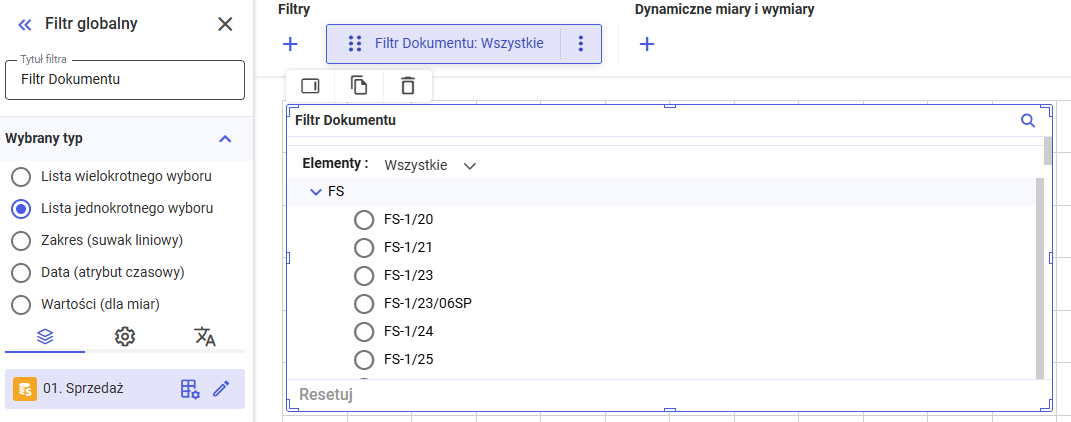This screenshot has height=422, width=1071.
Task: Collapse the FS tree group
Action: click(316, 191)
